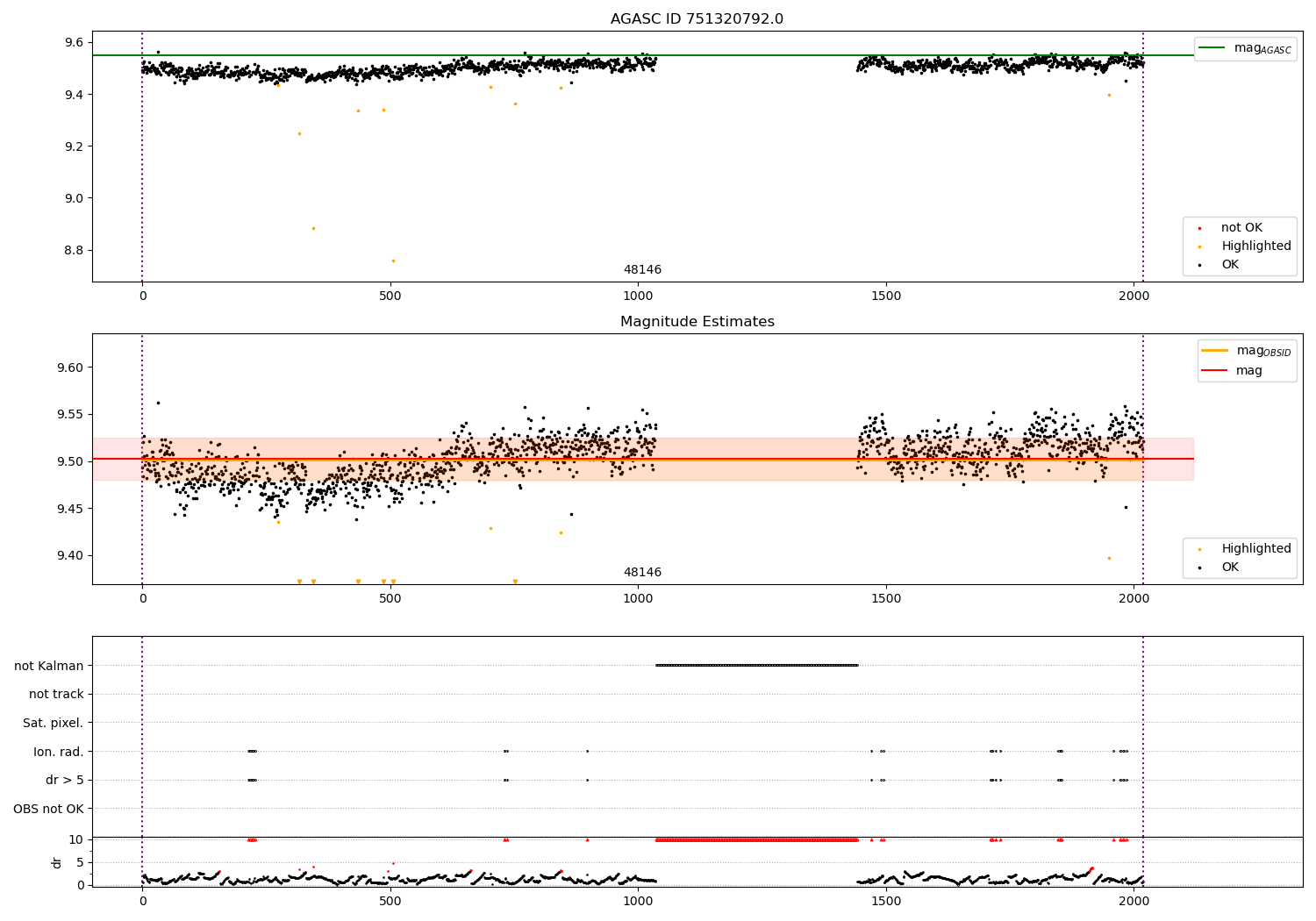
Task: Click black outlier point near 9.56 in middle plot
Action: pyautogui.click(x=158, y=403)
